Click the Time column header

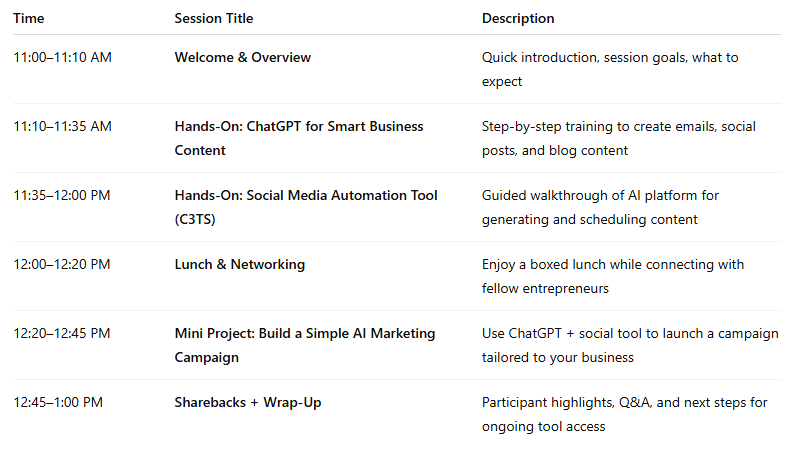click(28, 18)
